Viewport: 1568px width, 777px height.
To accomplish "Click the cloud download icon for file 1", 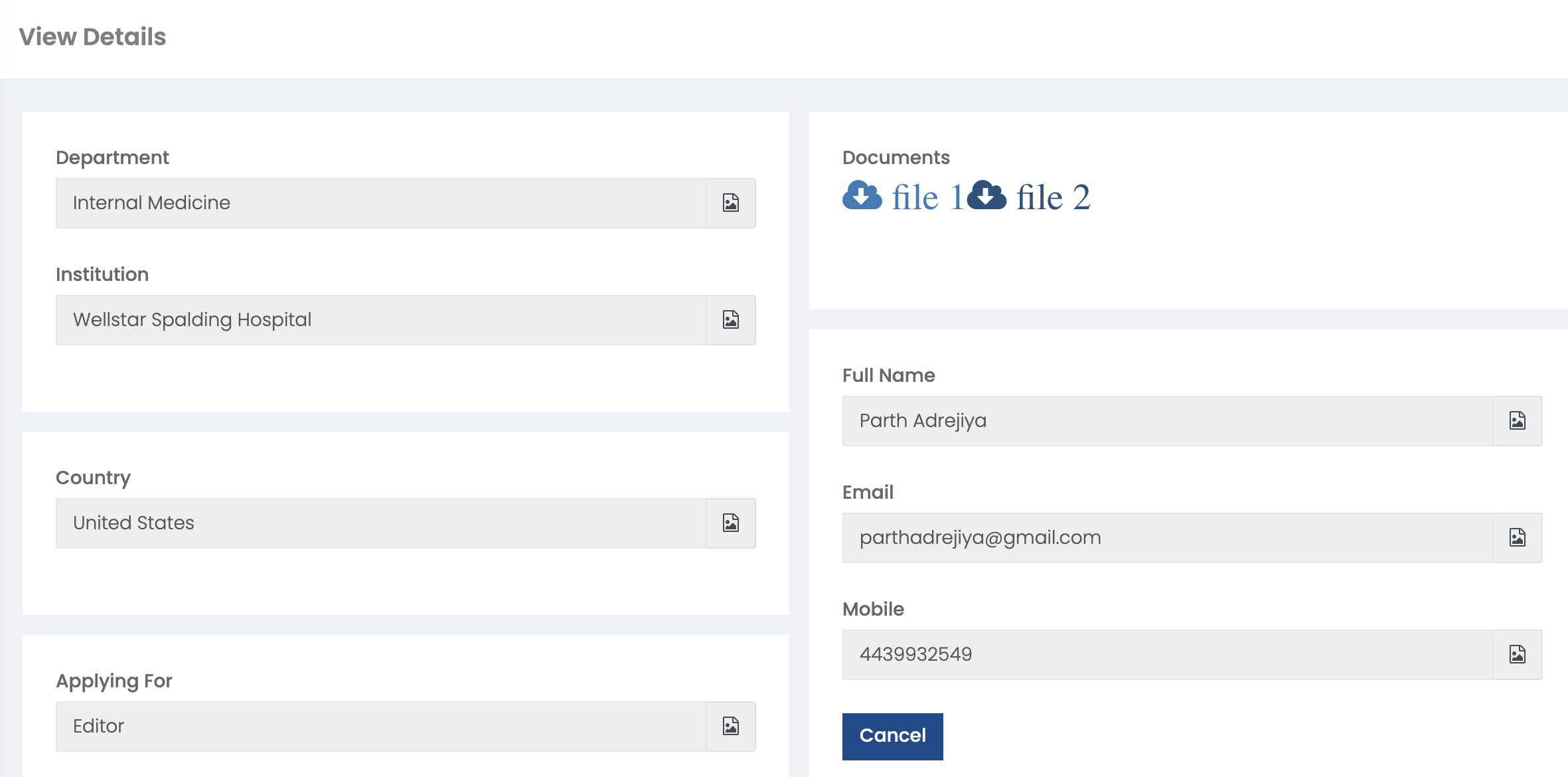I will [x=862, y=196].
